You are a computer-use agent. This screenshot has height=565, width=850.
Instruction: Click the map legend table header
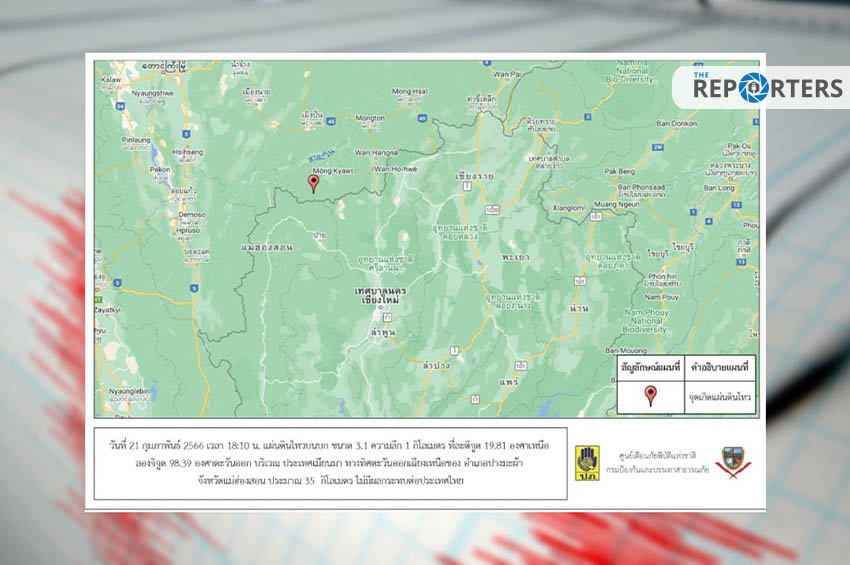684,367
